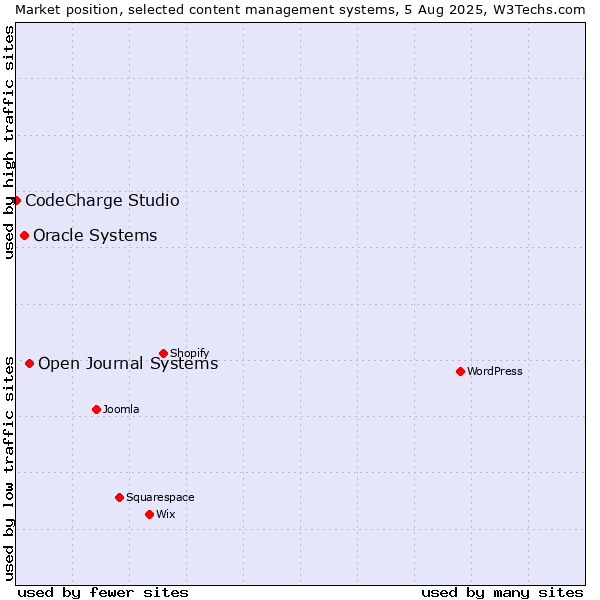
Task: Click the 'WordPress' label text
Action: [494, 371]
